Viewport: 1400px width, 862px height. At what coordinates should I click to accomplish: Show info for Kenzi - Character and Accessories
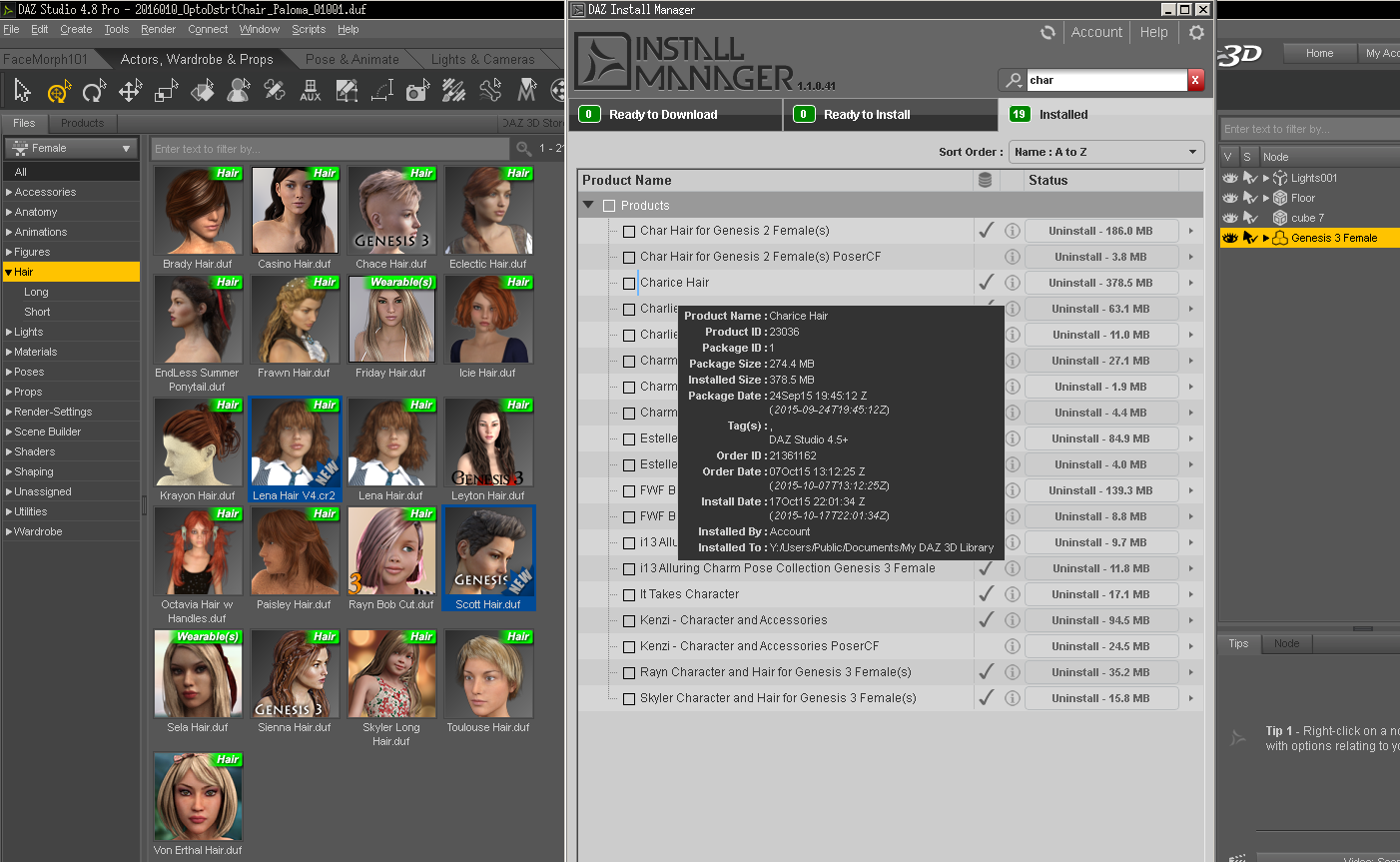[x=1012, y=620]
